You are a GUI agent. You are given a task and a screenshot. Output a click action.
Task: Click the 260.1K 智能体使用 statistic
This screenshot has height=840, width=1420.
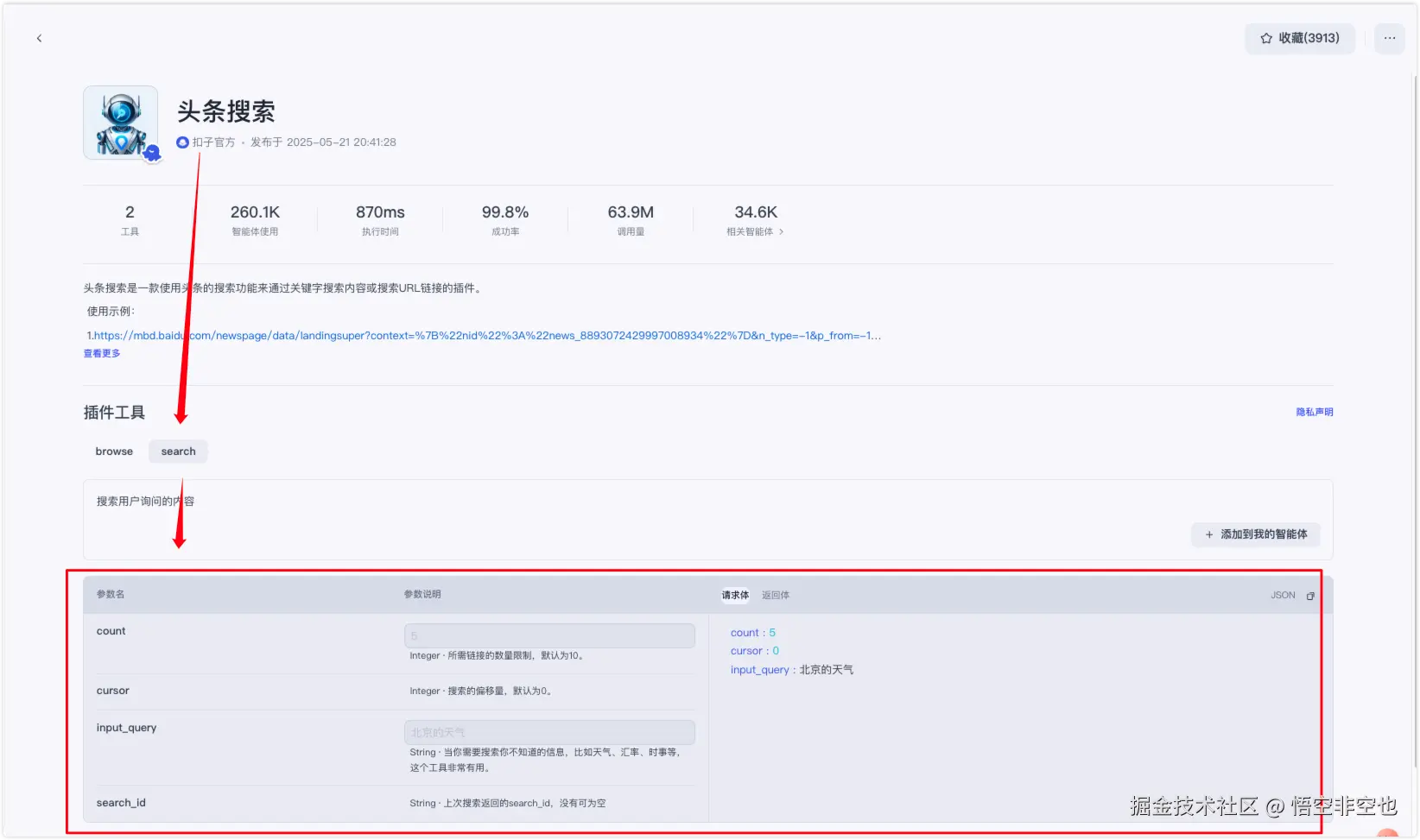pos(255,220)
